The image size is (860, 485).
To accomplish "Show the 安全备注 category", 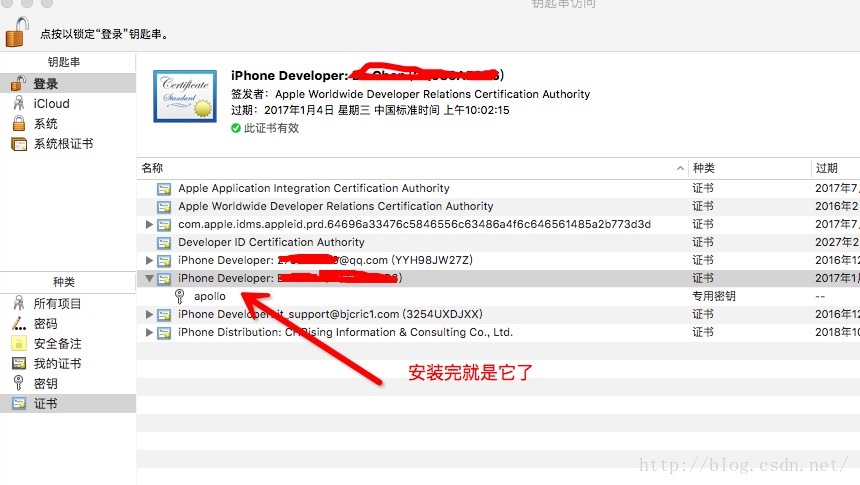I will click(67, 343).
